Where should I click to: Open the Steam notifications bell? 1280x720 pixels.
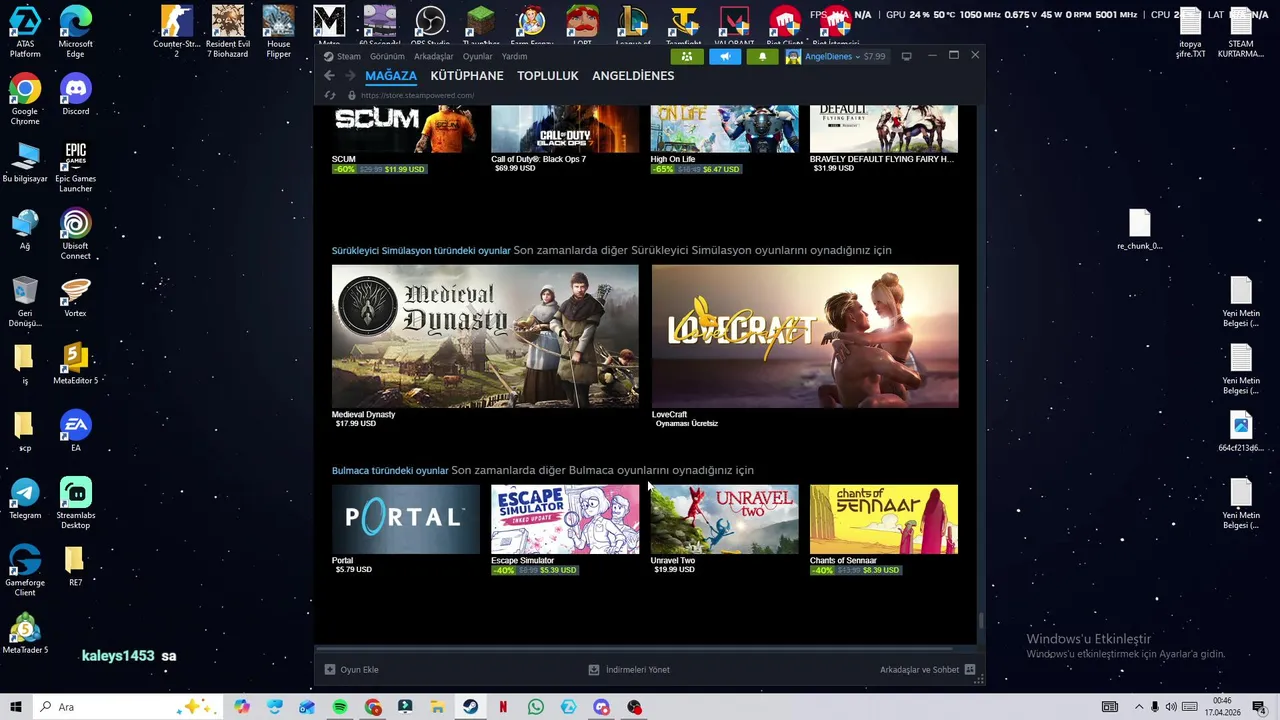[x=762, y=56]
